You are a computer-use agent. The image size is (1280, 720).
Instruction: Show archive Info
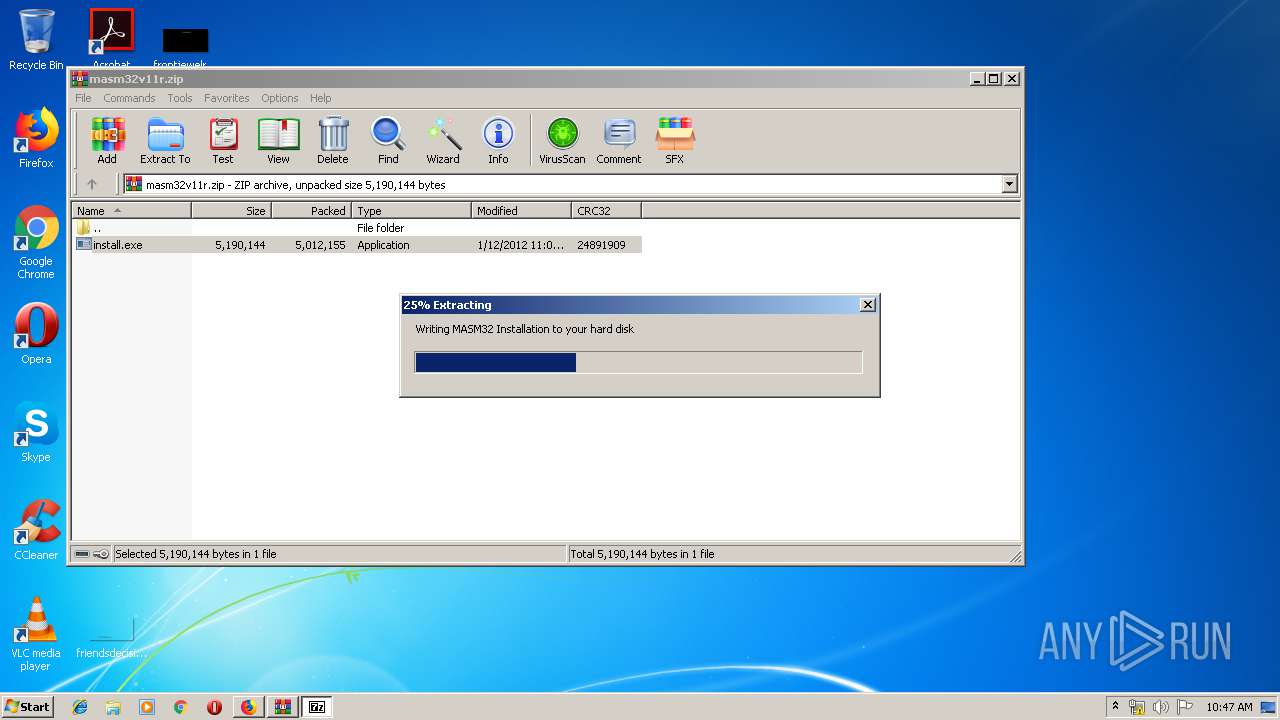click(498, 141)
